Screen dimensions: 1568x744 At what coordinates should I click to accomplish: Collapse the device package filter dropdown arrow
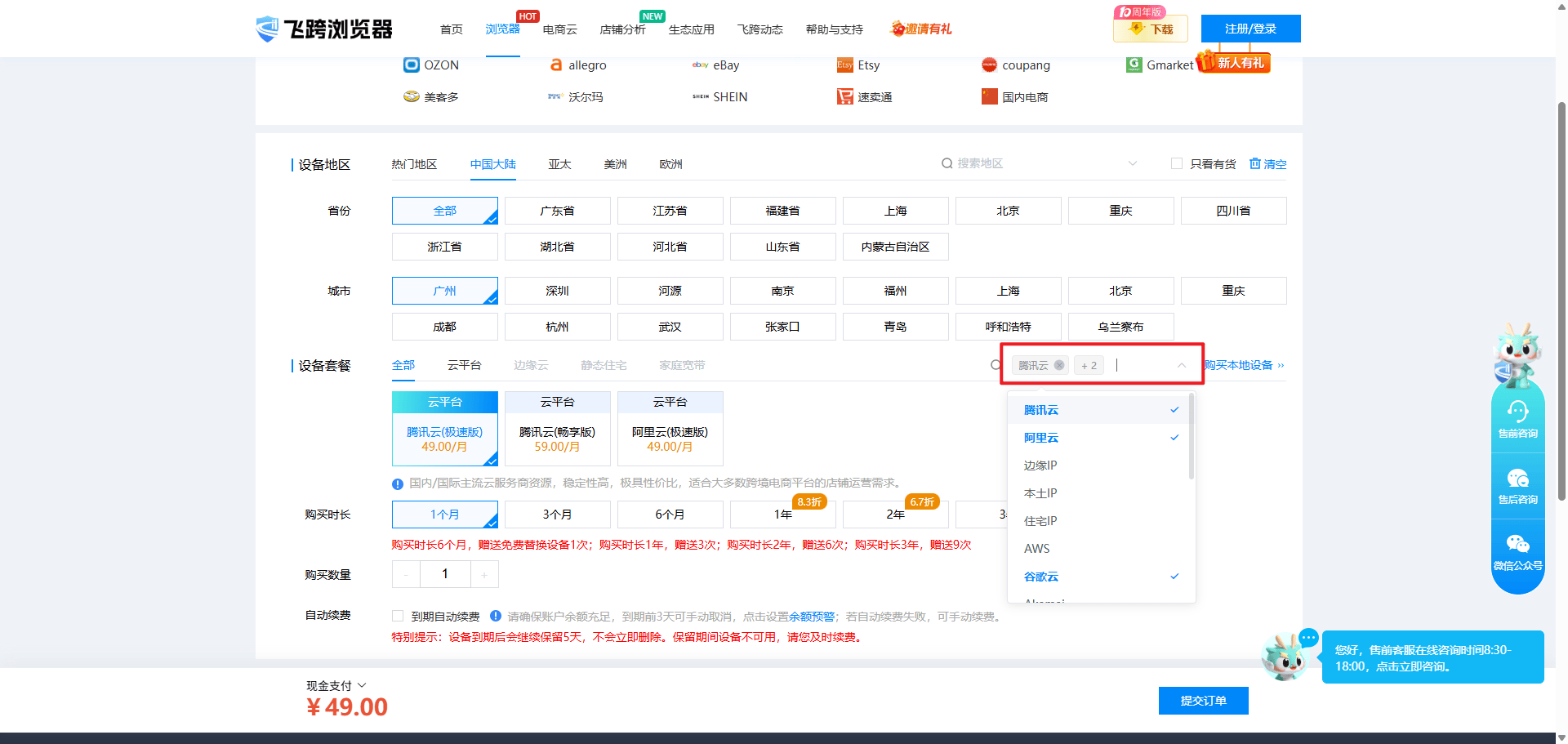tap(1182, 366)
